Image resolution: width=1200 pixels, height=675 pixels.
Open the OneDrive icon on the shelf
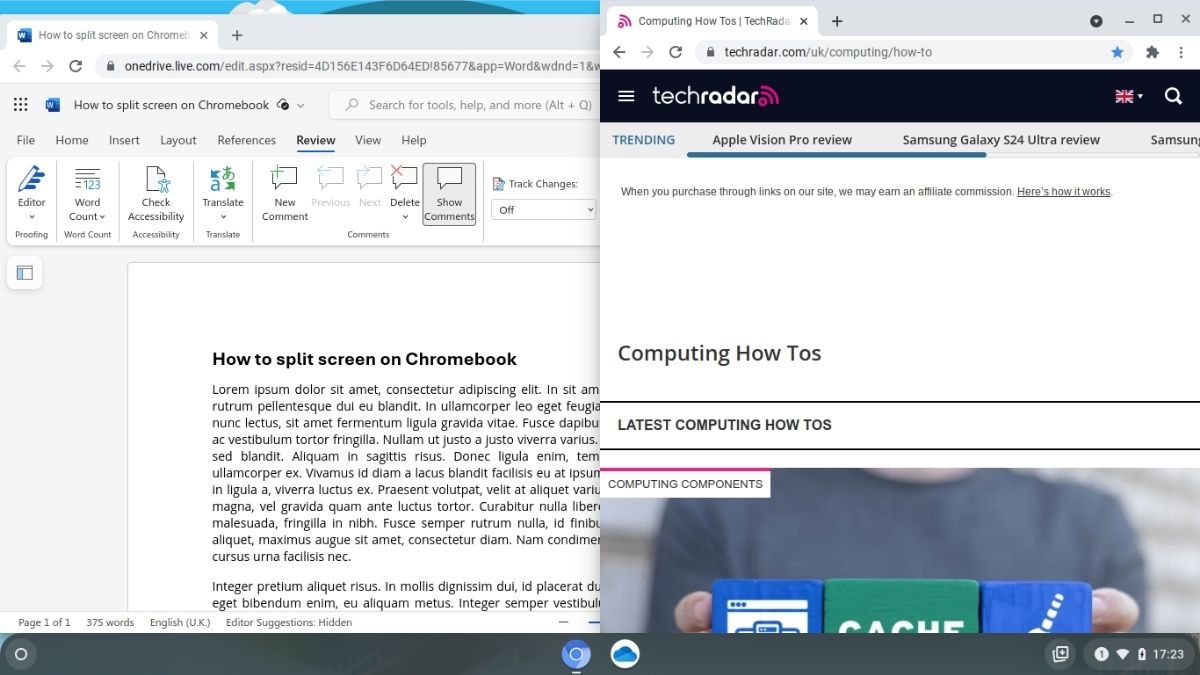[624, 654]
